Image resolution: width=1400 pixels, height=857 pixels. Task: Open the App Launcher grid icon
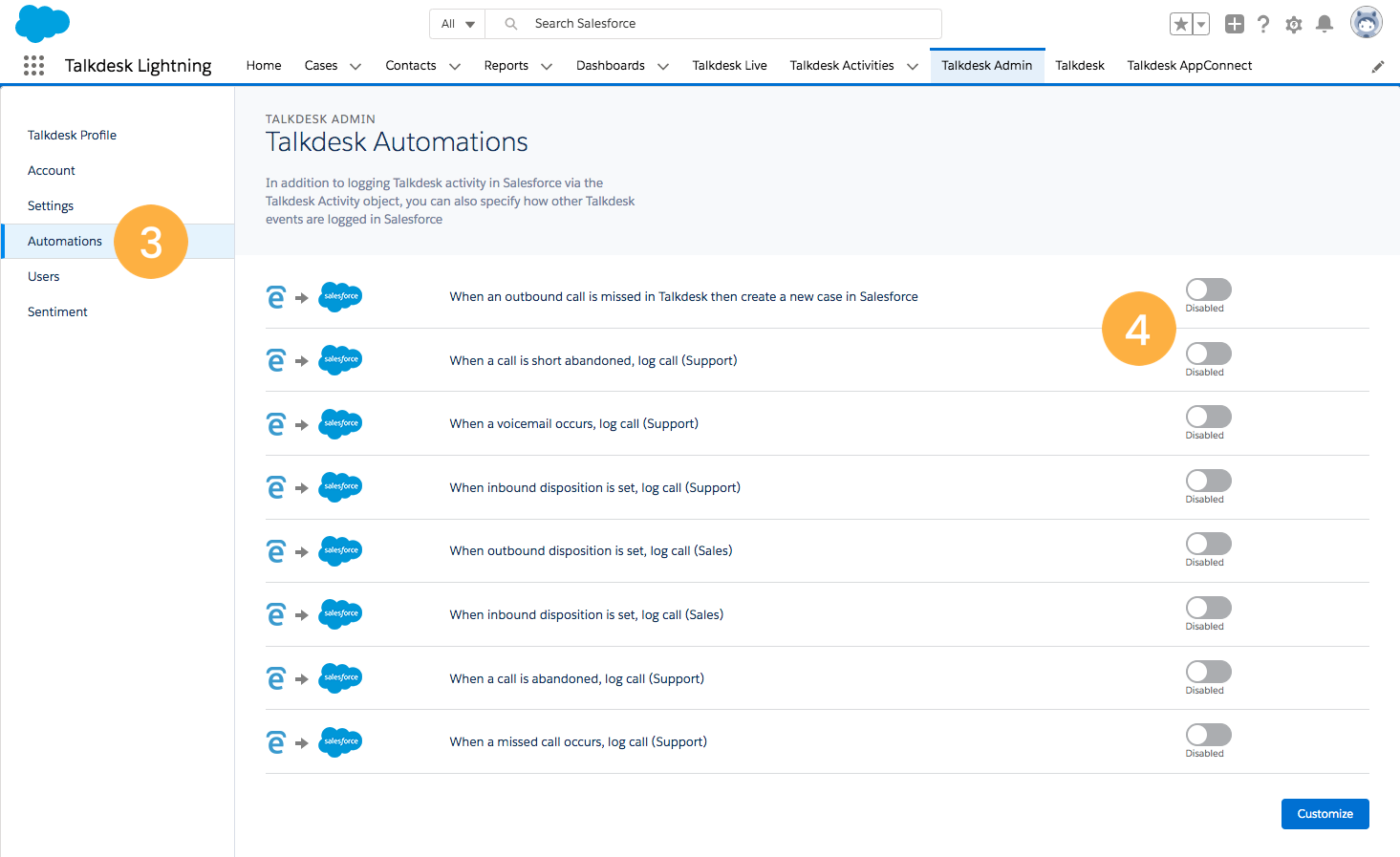33,65
